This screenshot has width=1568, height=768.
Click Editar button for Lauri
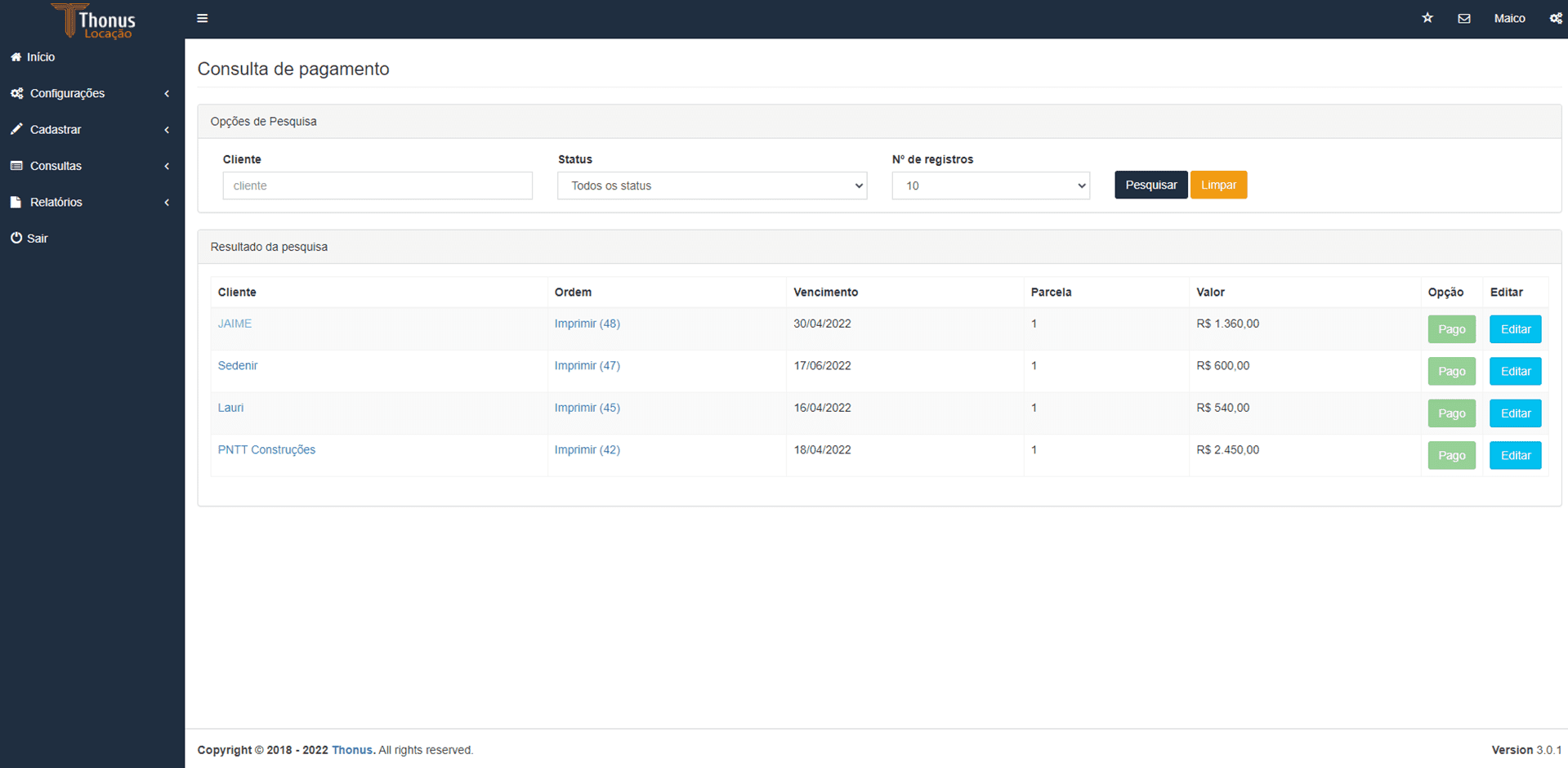[1516, 413]
